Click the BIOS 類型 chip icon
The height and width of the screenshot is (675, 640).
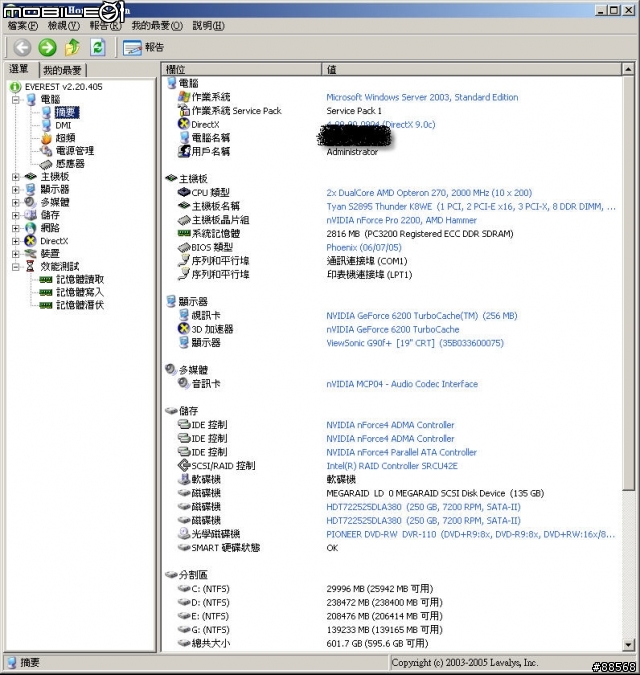point(184,248)
